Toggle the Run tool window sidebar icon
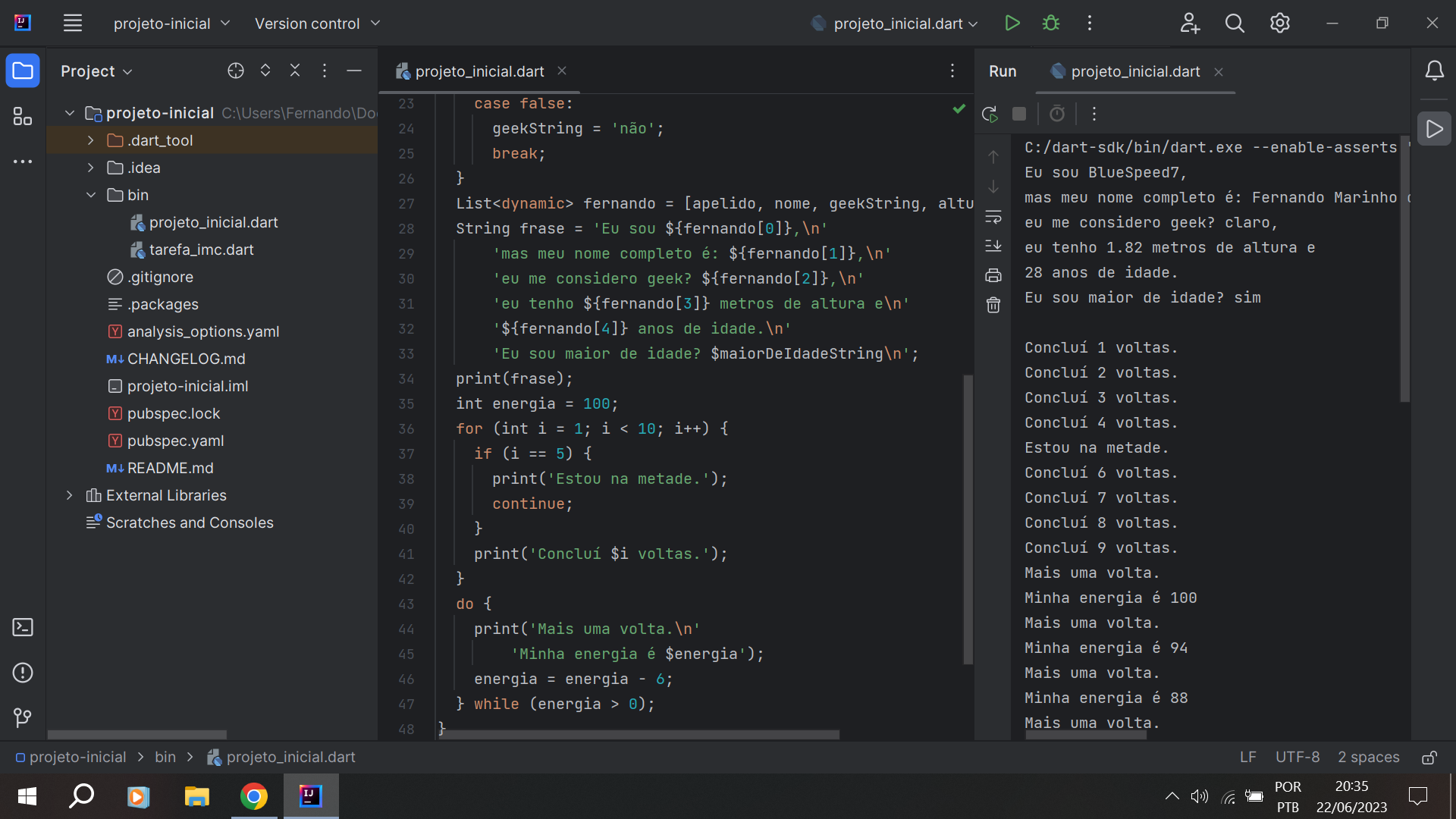Viewport: 1456px width, 819px height. click(1434, 129)
